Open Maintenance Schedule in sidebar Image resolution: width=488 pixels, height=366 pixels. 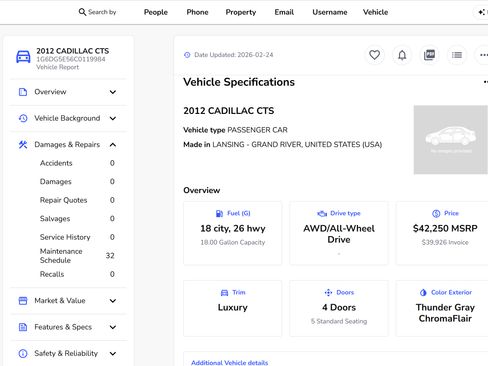point(61,256)
